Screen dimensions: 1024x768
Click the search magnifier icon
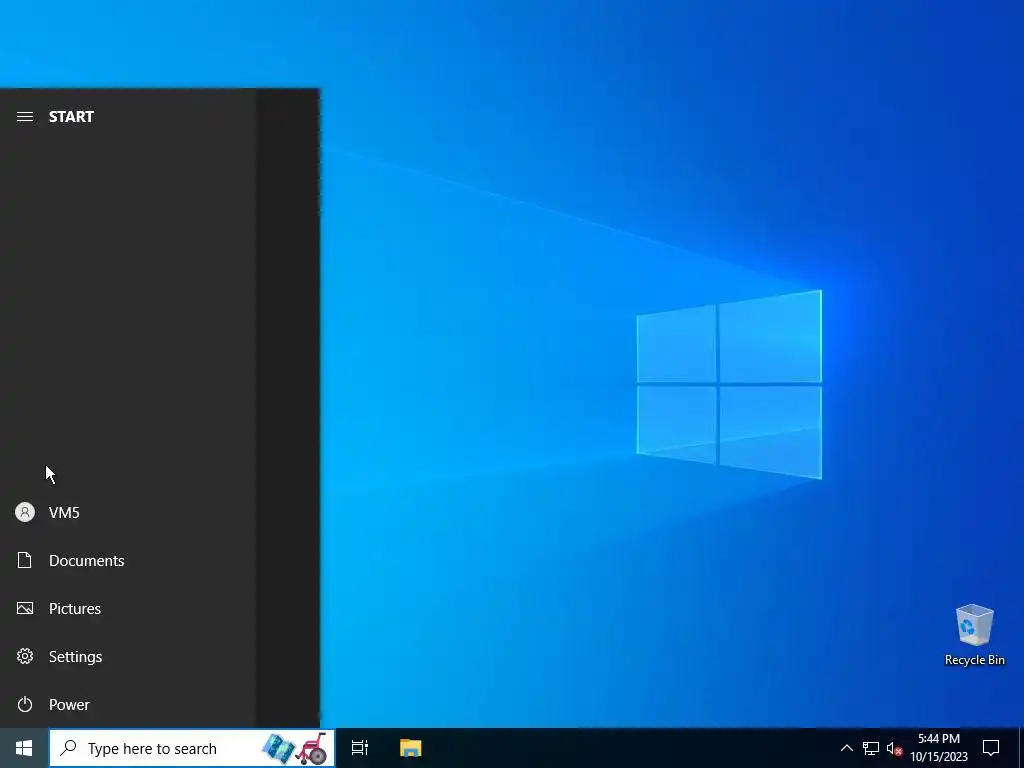pyautogui.click(x=68, y=748)
